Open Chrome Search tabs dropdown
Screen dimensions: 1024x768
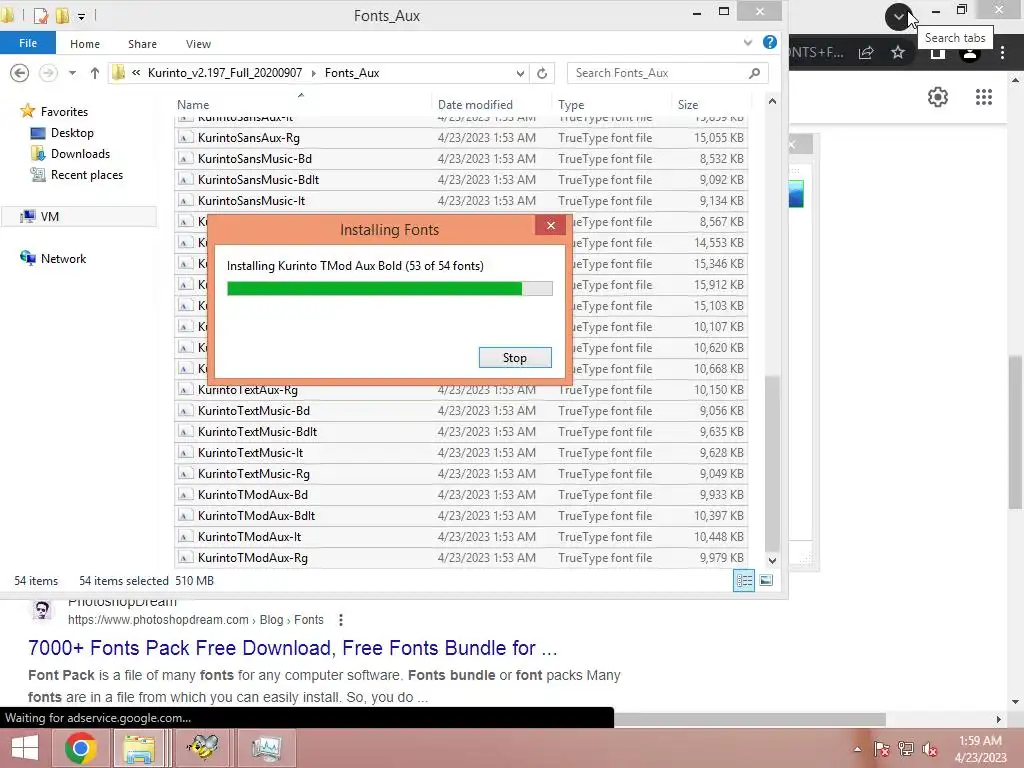point(899,16)
